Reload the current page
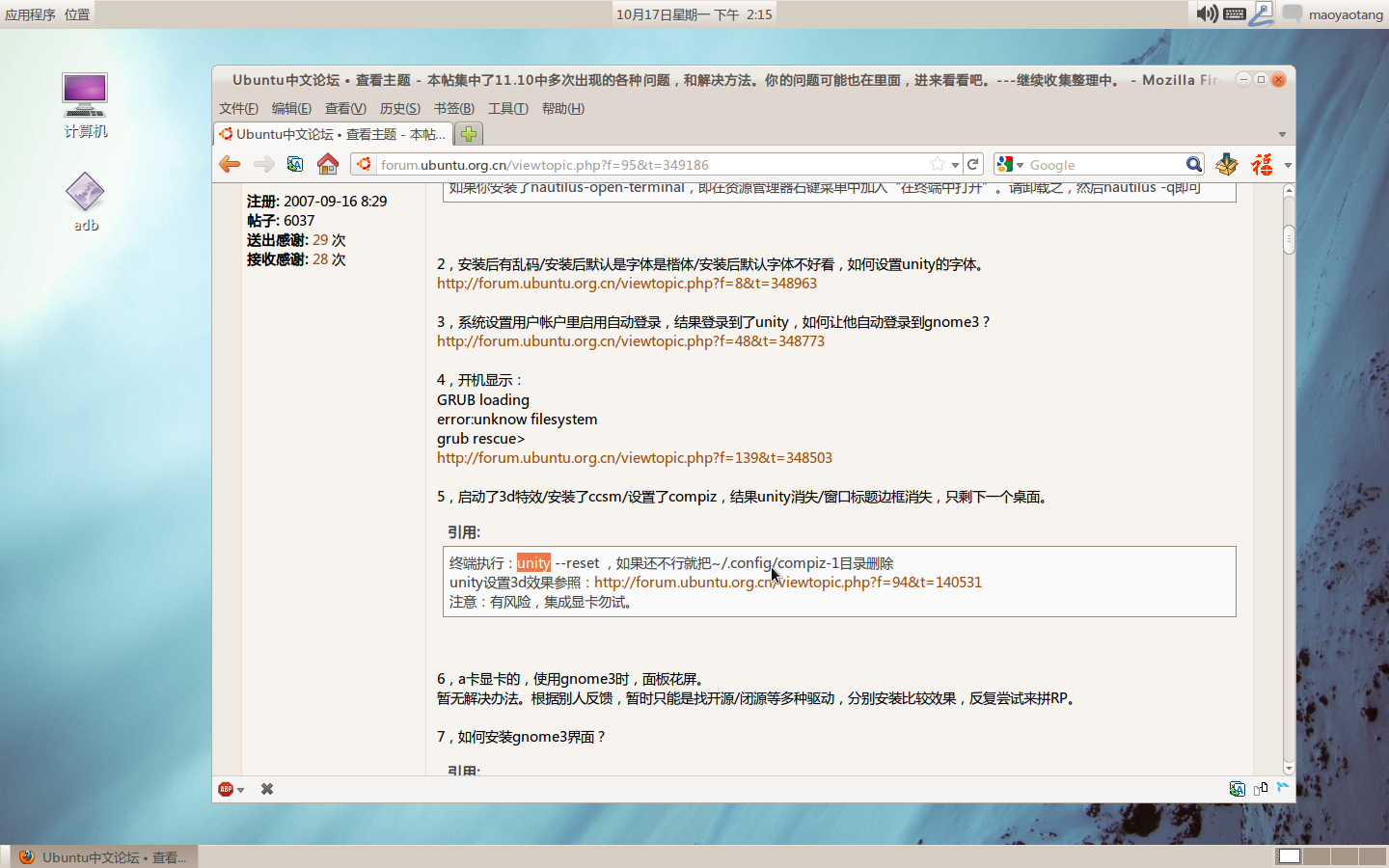This screenshot has width=1389, height=868. pos(973,165)
